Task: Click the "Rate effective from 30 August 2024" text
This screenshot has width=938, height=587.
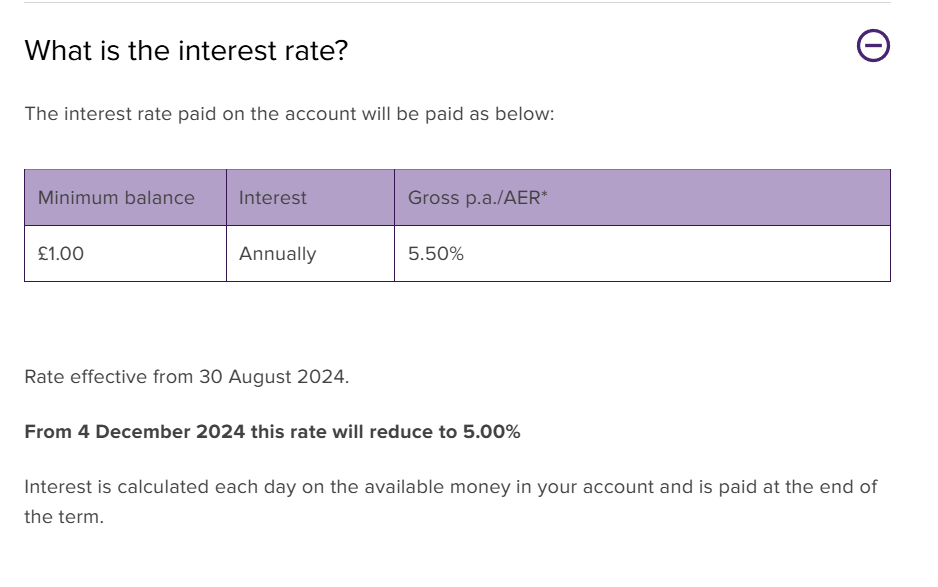Action: [x=187, y=377]
